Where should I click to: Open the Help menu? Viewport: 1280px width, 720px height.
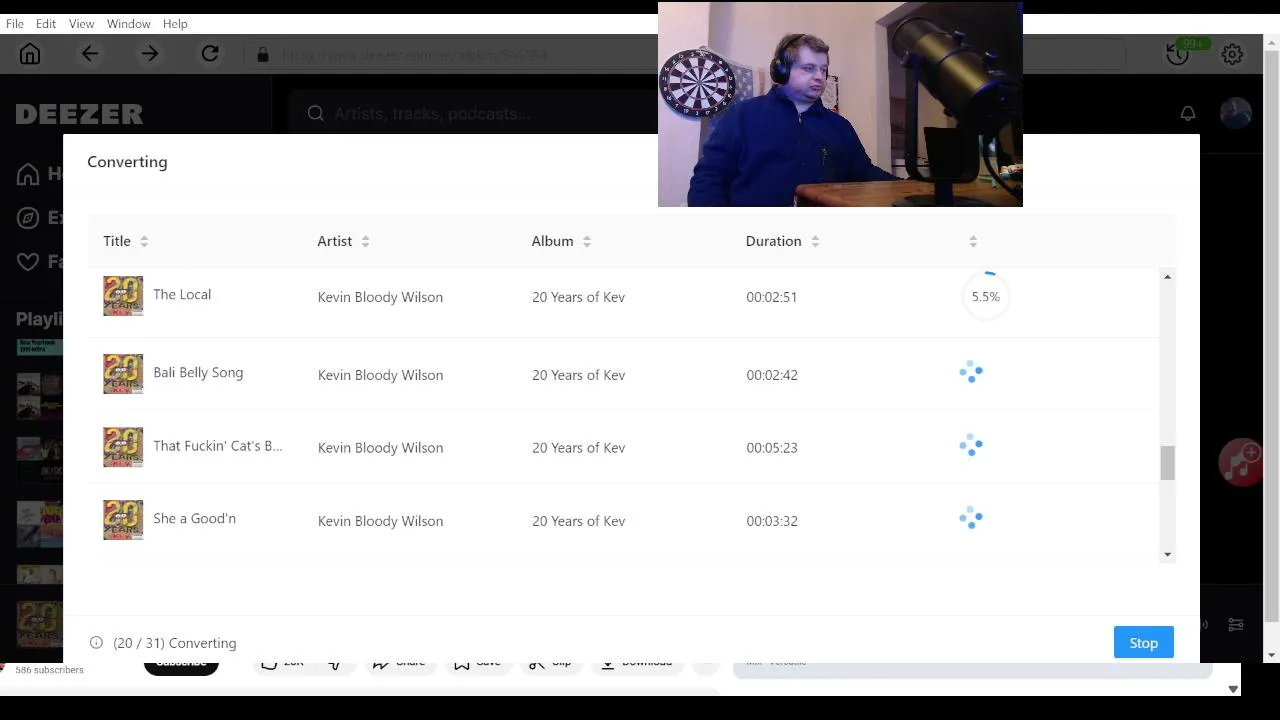(175, 23)
